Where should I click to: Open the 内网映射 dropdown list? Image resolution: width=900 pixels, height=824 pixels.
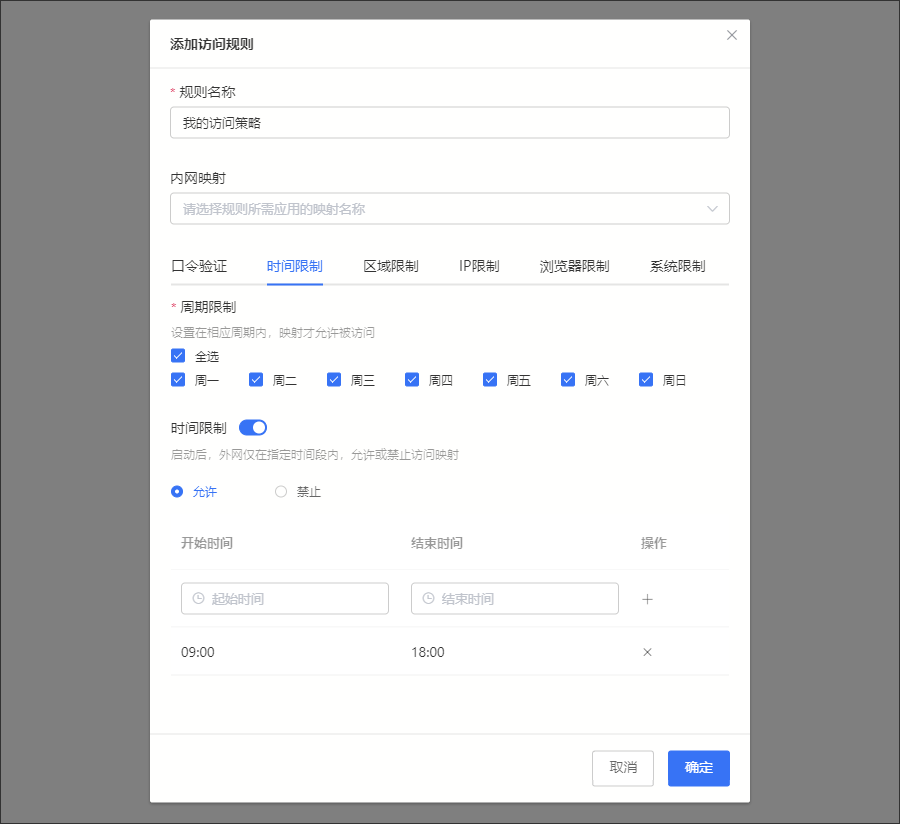[449, 209]
